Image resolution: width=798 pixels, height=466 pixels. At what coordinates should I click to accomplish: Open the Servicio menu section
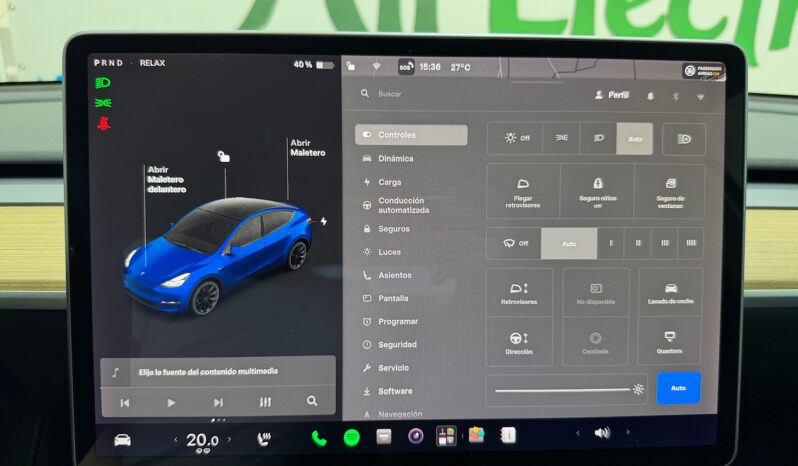(x=386, y=368)
